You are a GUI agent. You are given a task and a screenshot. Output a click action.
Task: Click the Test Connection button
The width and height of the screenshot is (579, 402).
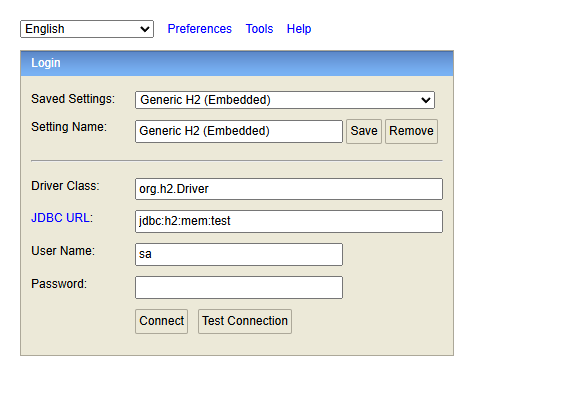click(x=245, y=321)
